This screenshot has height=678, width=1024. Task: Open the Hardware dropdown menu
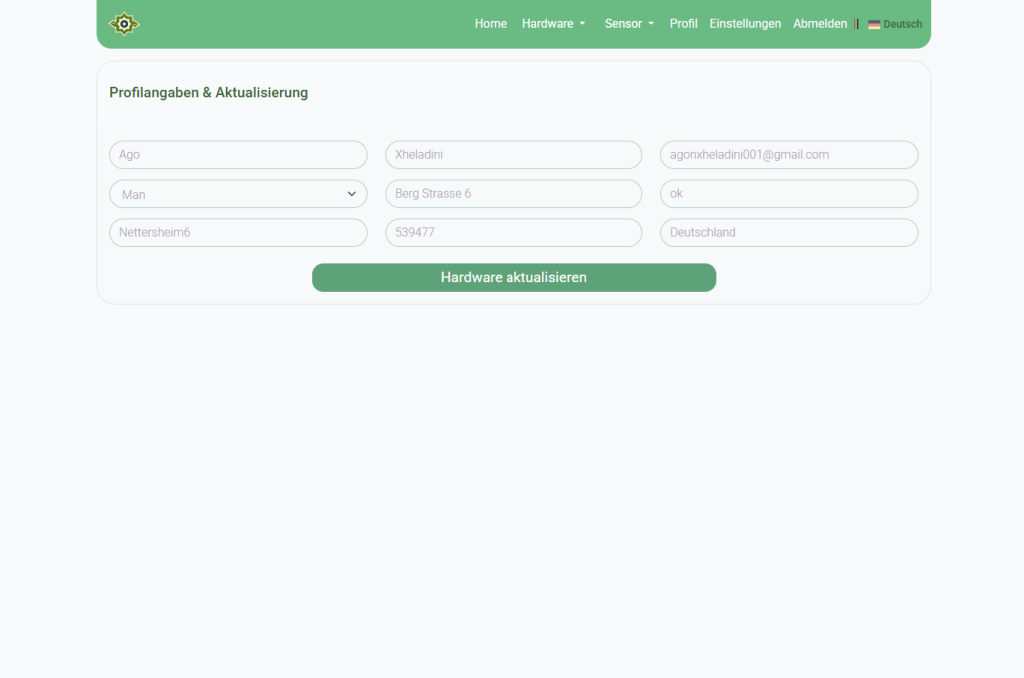click(x=553, y=23)
